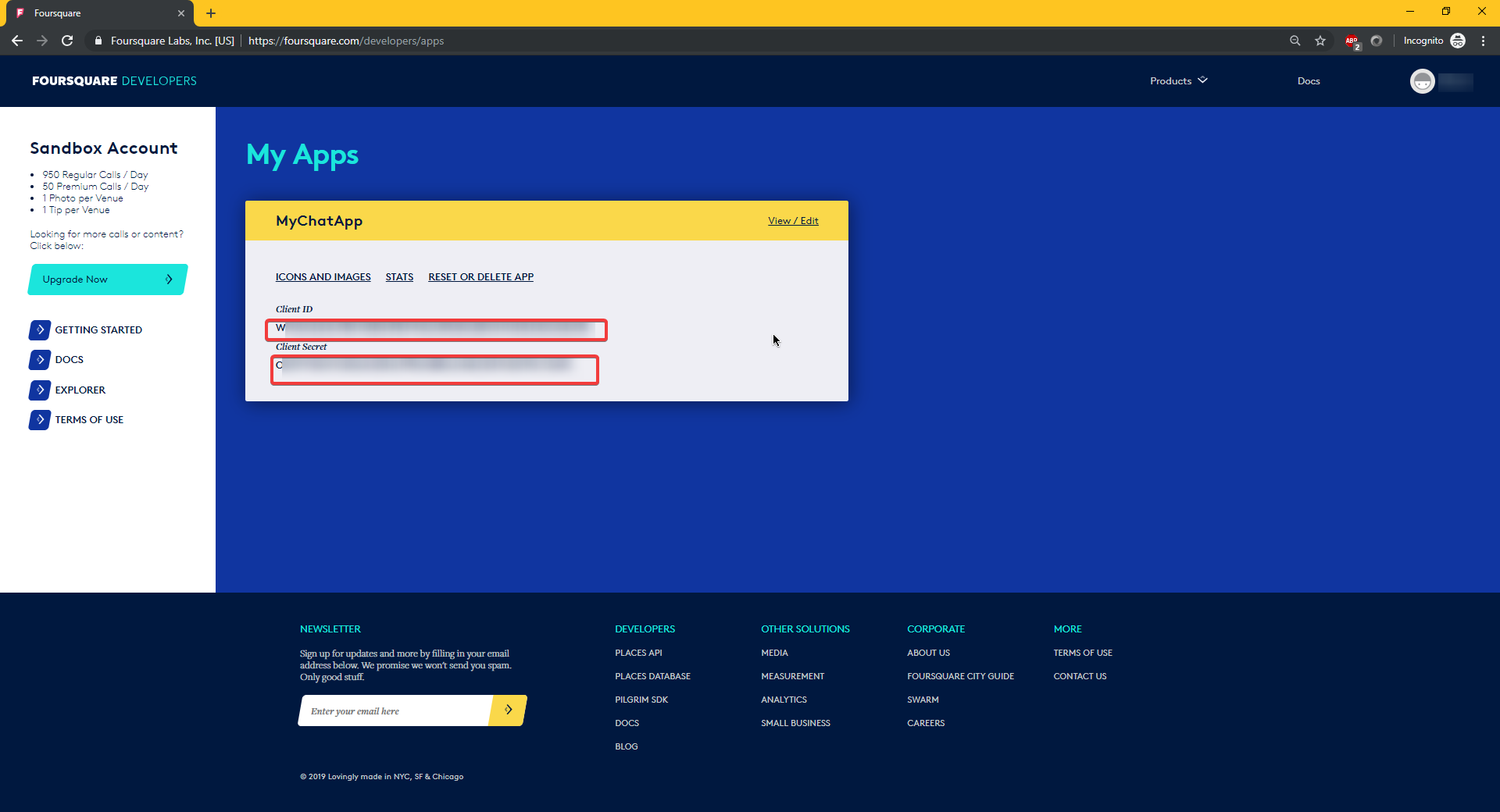The image size is (1500, 812).
Task: Open the Docs header menu item
Action: click(x=1309, y=81)
